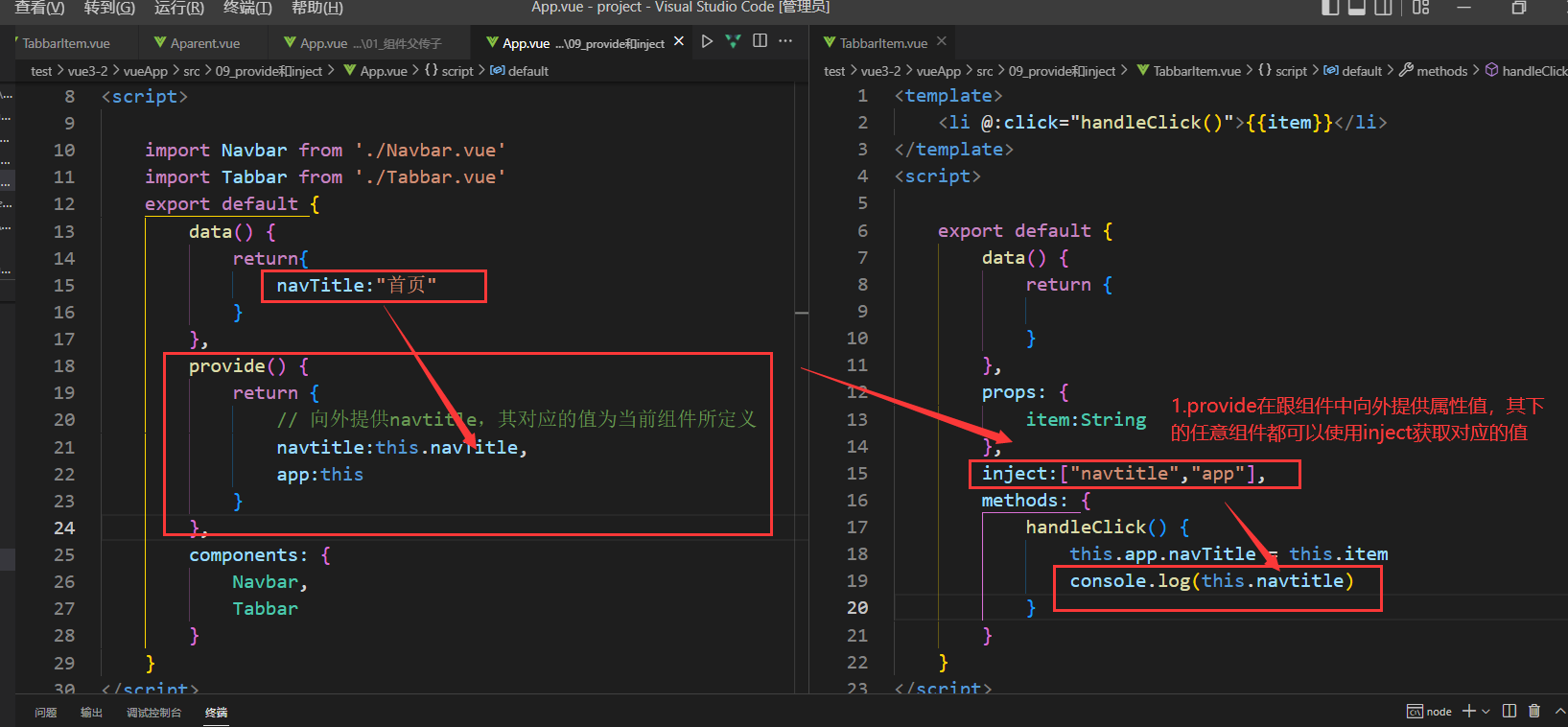Click 'app:this' code line
Screen dimensions: 1568x727
pyautogui.click(x=319, y=474)
